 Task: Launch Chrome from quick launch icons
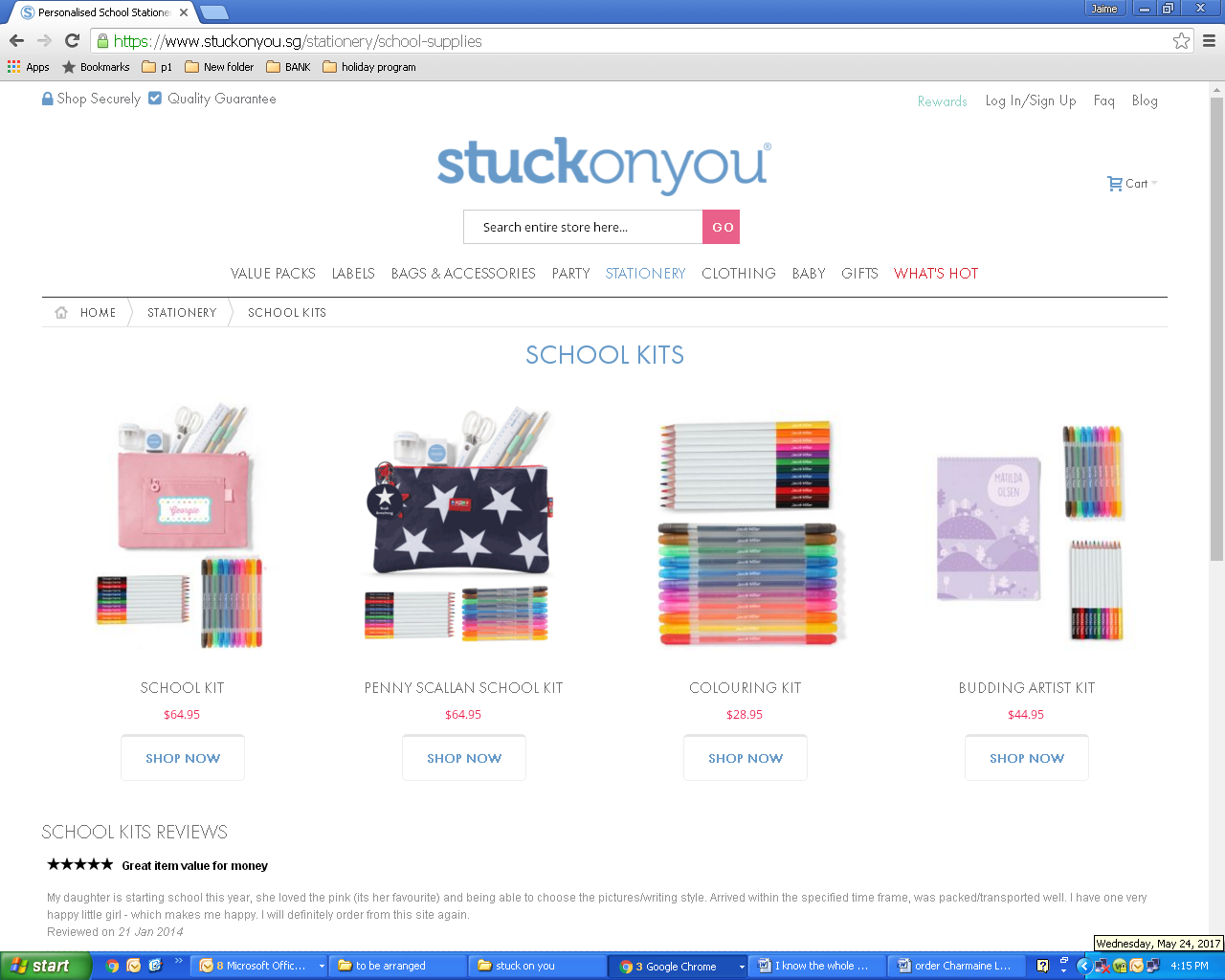112,966
